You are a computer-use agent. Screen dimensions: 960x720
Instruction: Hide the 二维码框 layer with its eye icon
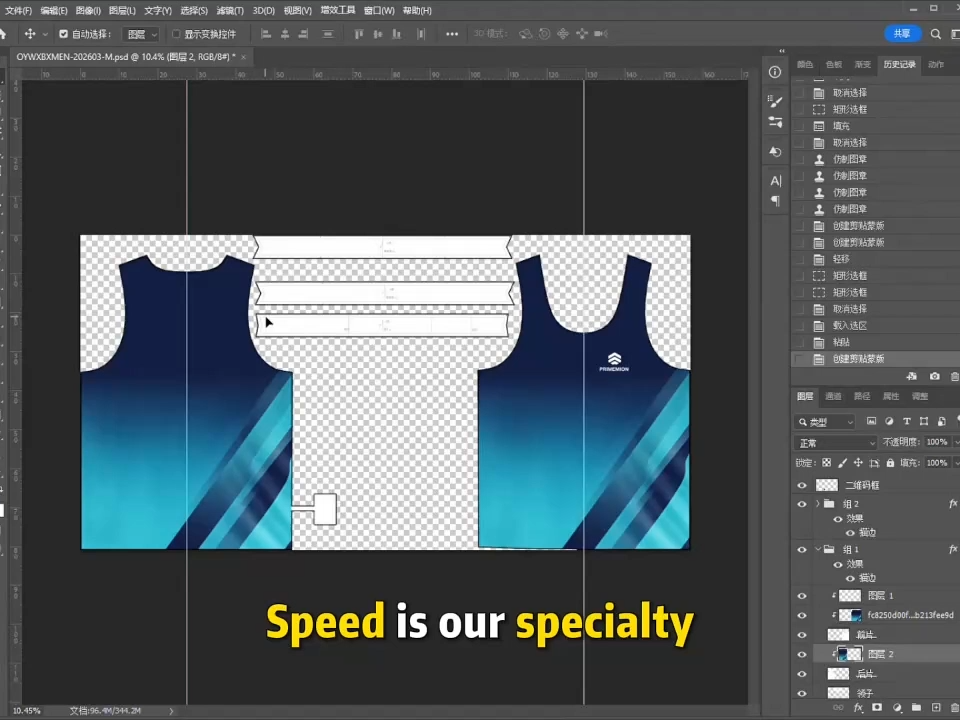coord(801,485)
